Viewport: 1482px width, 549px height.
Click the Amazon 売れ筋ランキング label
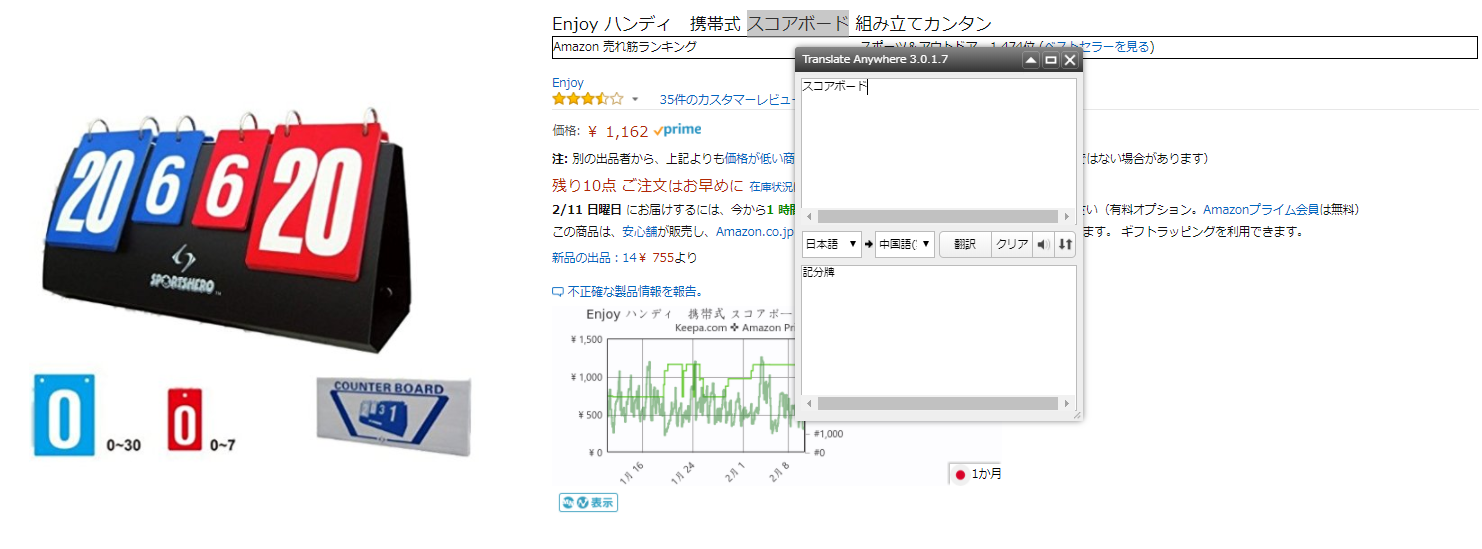(626, 47)
